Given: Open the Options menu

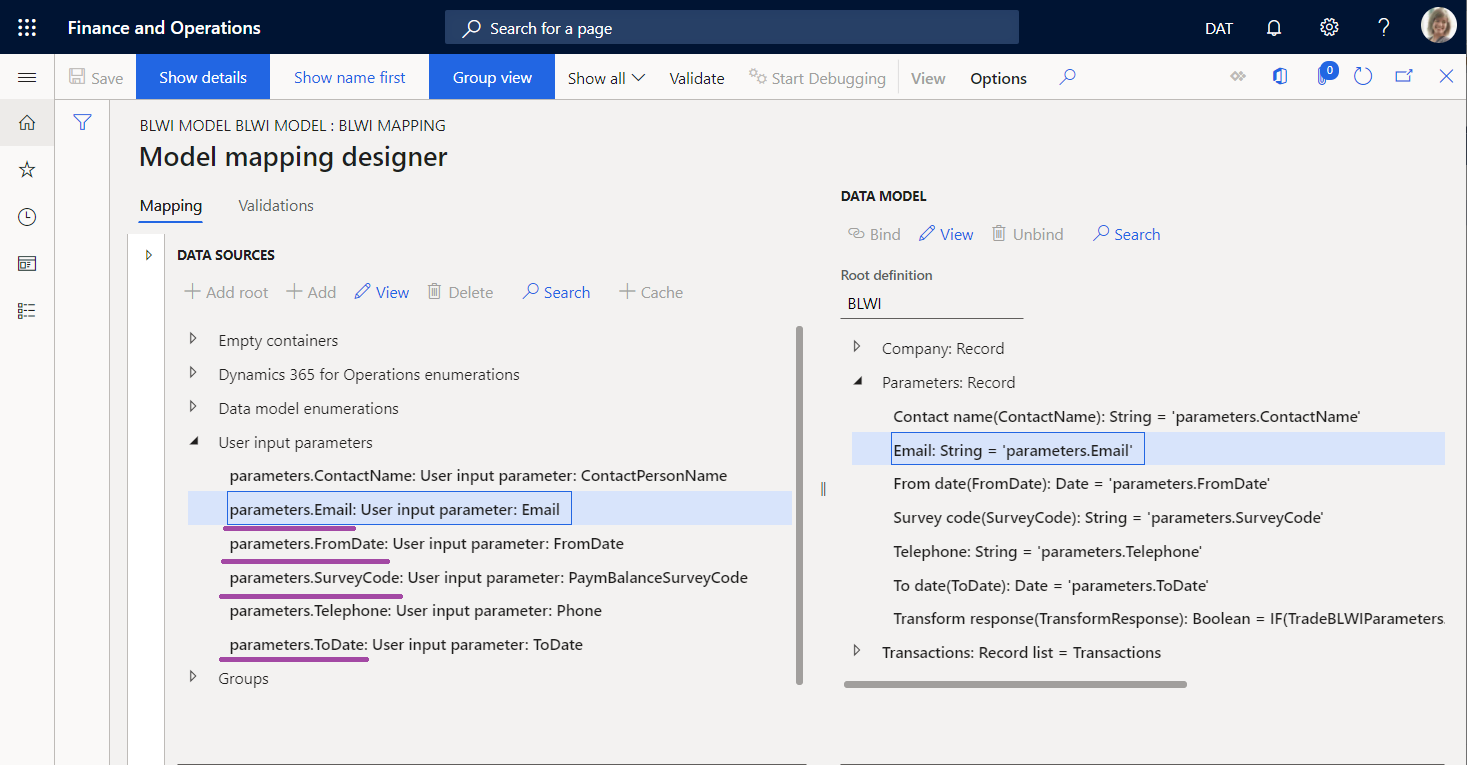Looking at the screenshot, I should pyautogui.click(x=997, y=77).
